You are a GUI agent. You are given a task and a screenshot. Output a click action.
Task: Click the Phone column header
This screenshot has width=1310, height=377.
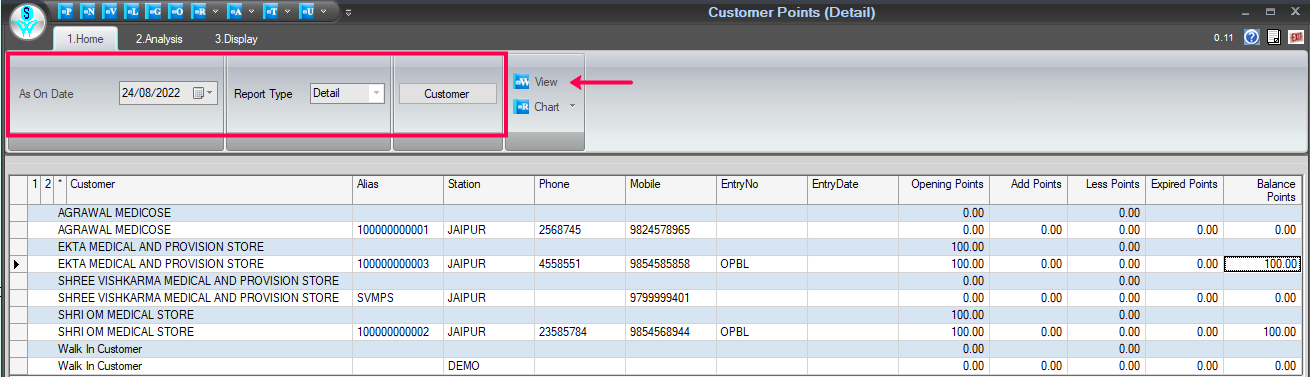point(580,190)
